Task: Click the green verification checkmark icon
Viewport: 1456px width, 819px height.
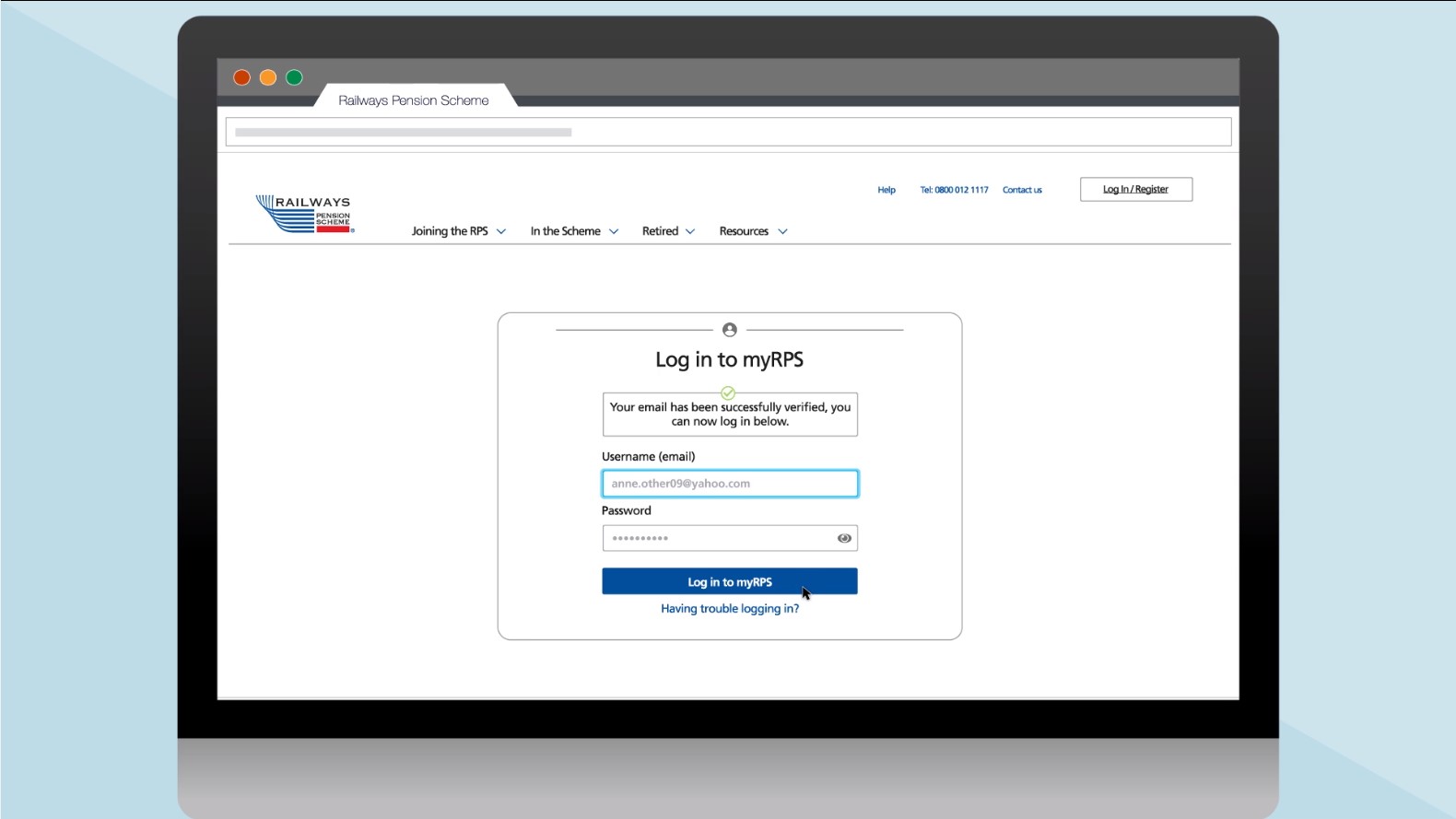Action: tap(728, 393)
